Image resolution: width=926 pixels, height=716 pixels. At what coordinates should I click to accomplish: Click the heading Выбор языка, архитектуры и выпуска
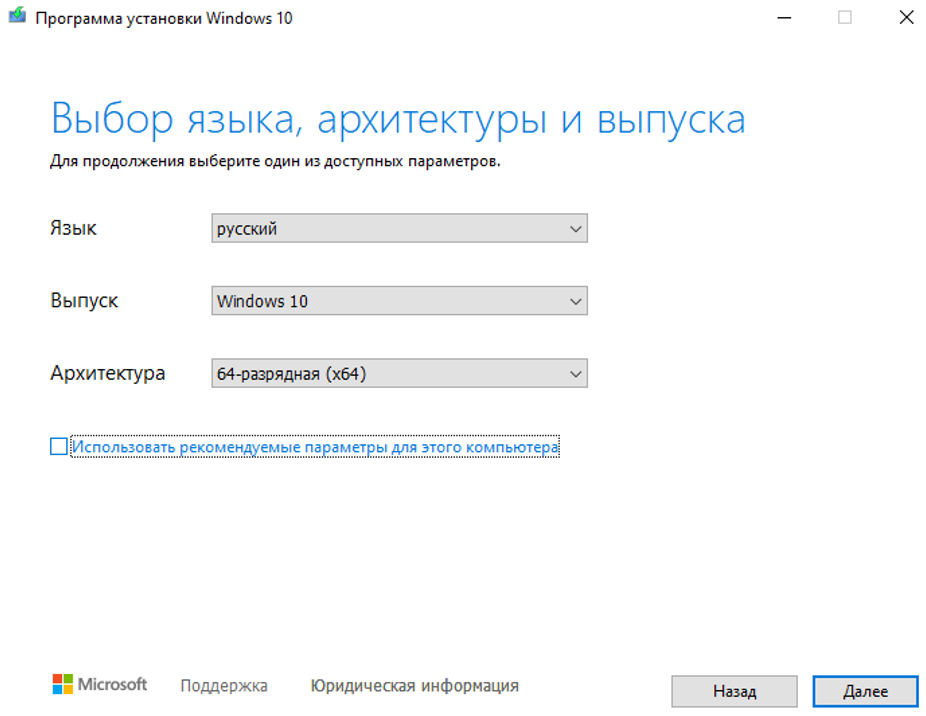coord(398,119)
